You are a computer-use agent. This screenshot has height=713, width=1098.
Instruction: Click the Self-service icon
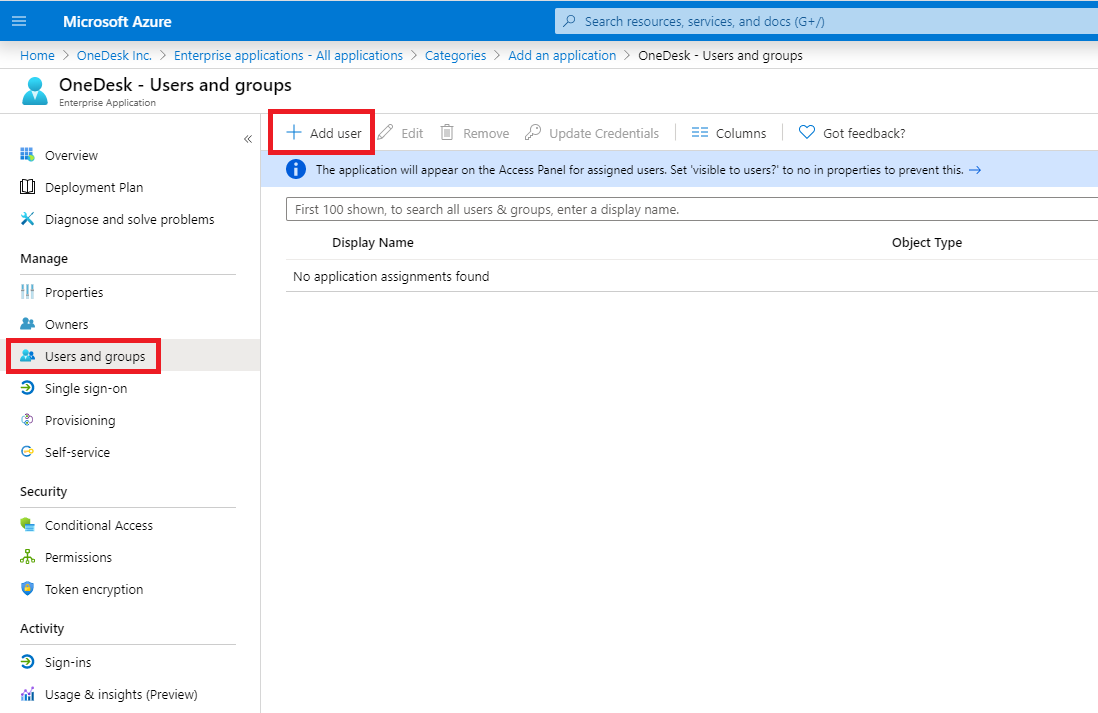tap(27, 452)
